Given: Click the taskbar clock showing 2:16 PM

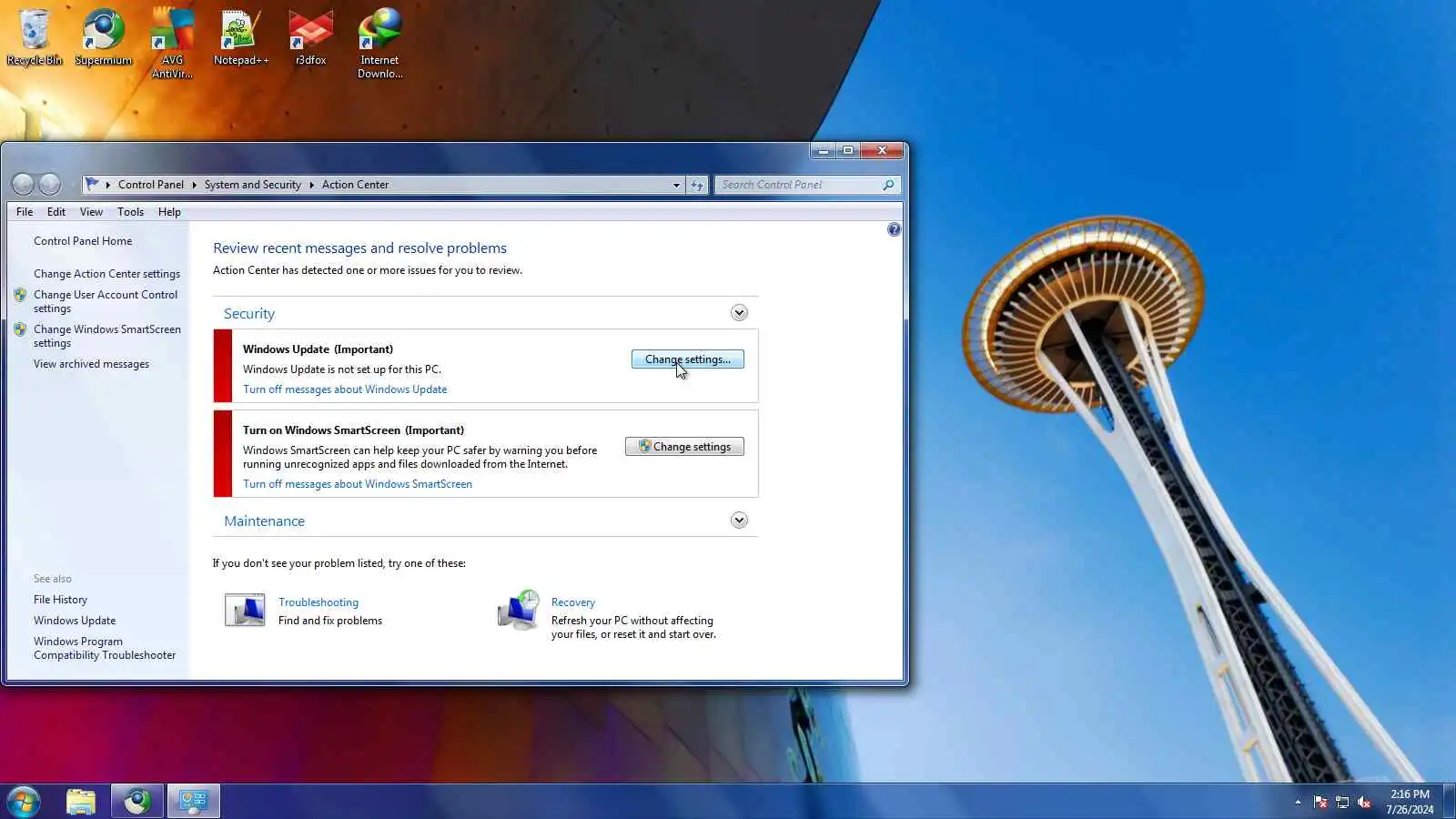Looking at the screenshot, I should [x=1410, y=802].
